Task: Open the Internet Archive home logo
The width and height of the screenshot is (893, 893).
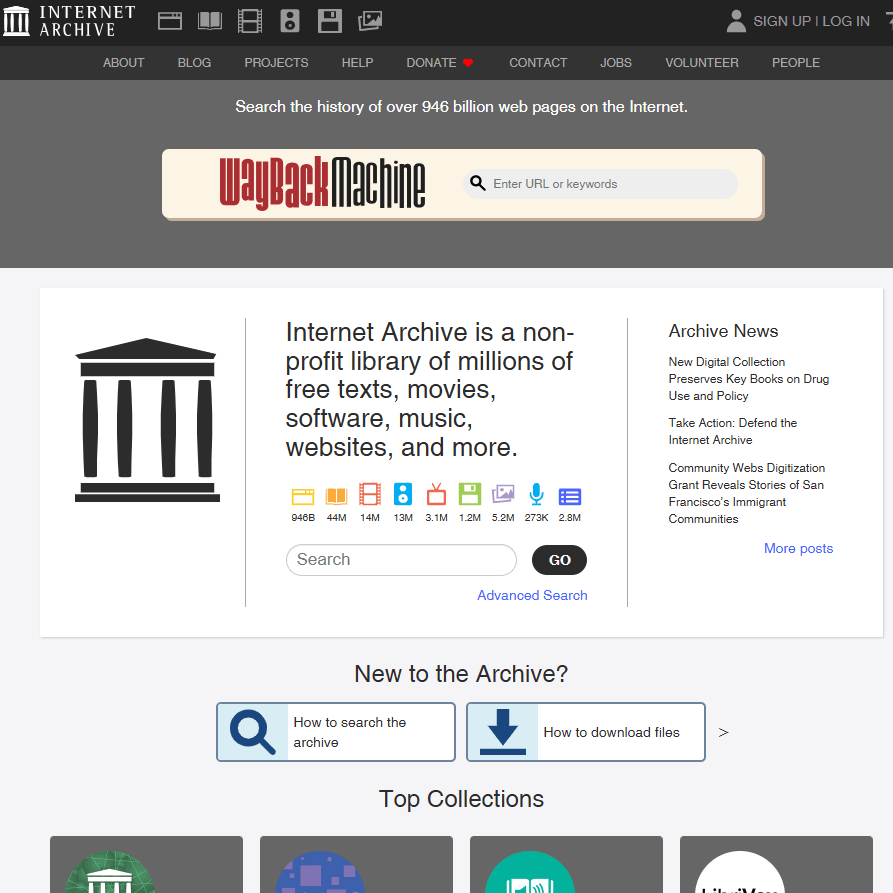Action: pos(69,21)
